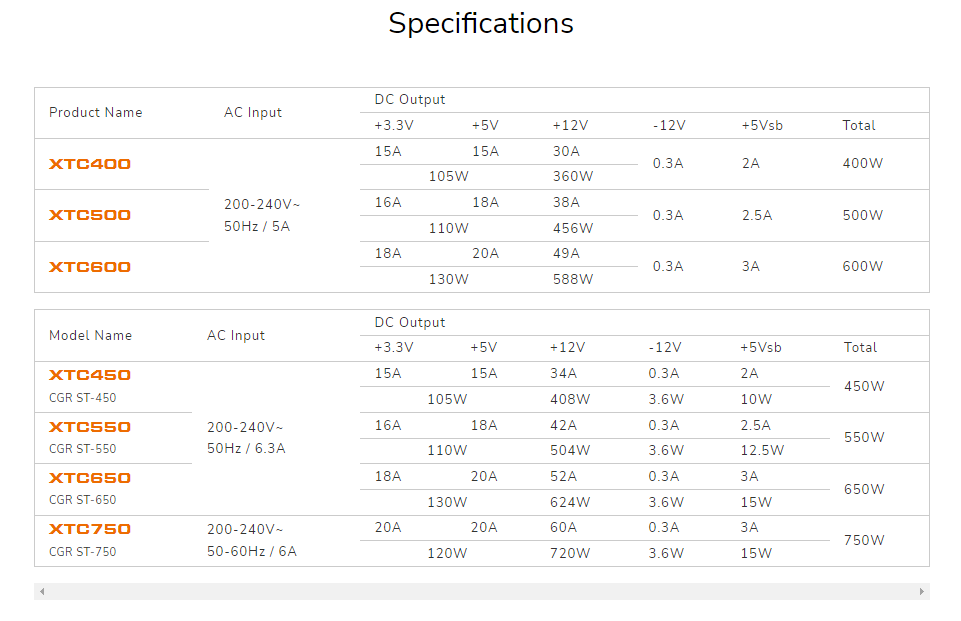This screenshot has height=621, width=961.
Task: Click the 588W +12V output value
Action: (573, 279)
